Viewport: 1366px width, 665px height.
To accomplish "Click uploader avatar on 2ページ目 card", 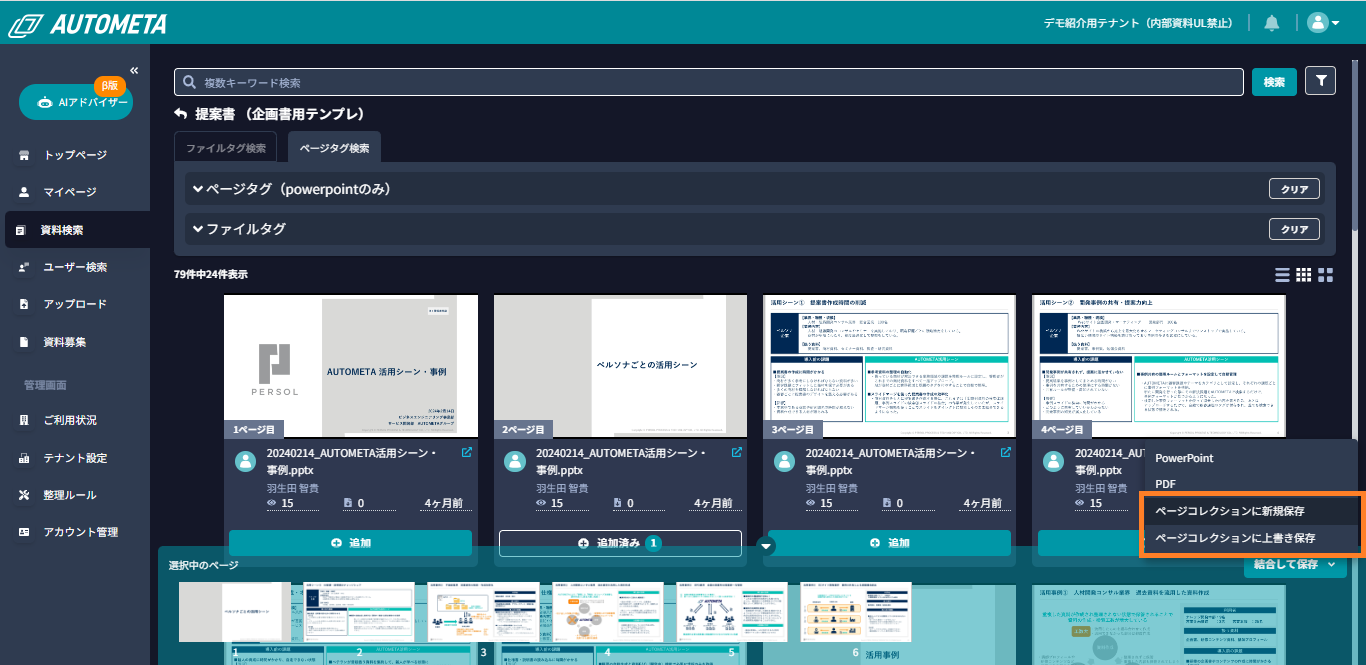I will click(x=515, y=461).
